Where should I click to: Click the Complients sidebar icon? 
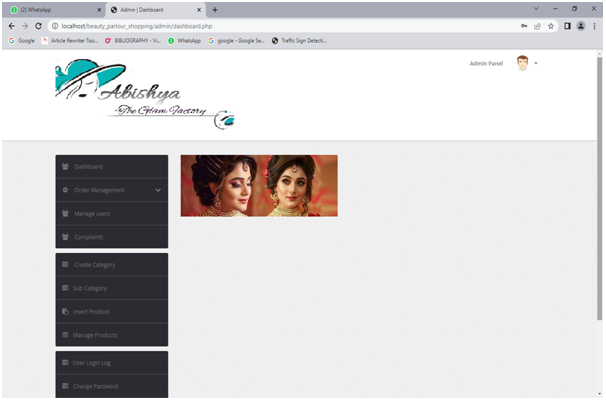point(65,237)
